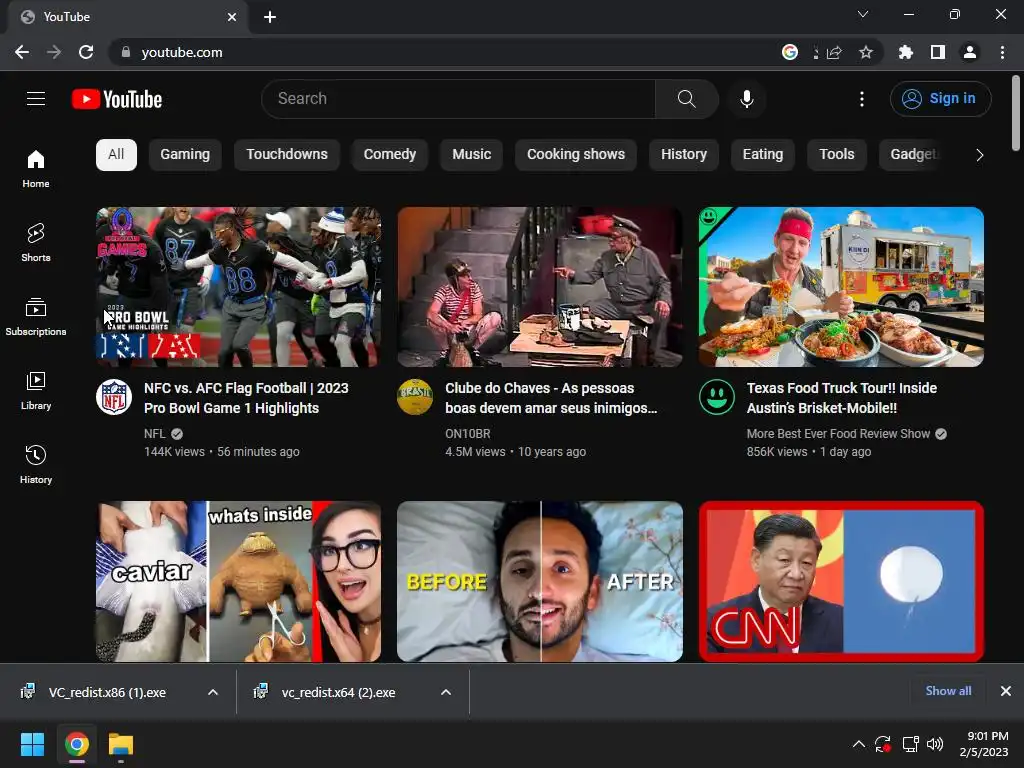Open clock and date in taskbar
This screenshot has width=1024, height=768.
pos(984,744)
